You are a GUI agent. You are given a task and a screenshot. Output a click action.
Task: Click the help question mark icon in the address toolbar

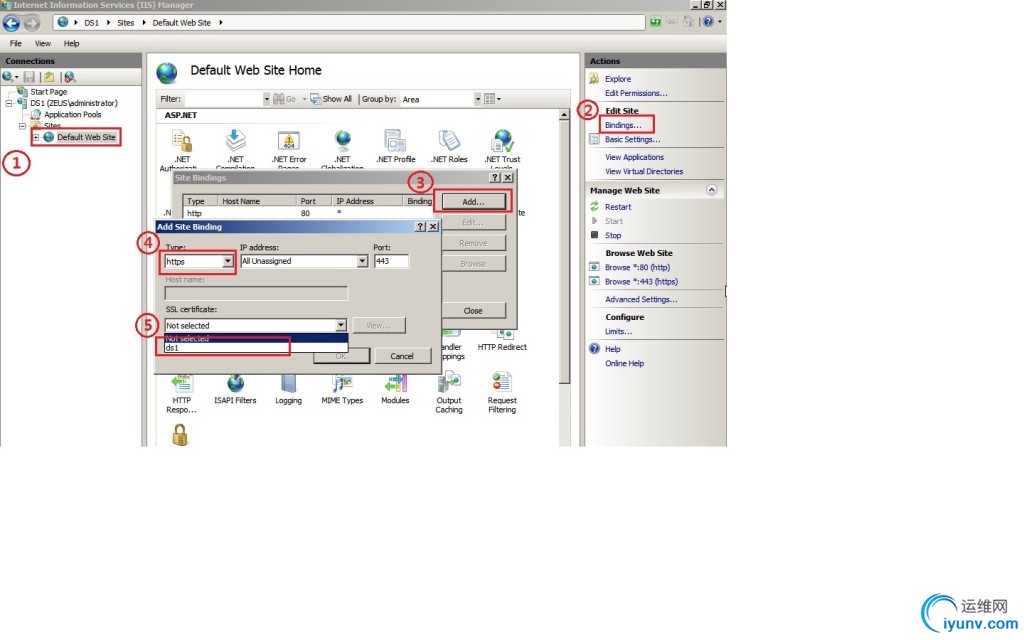pos(708,22)
